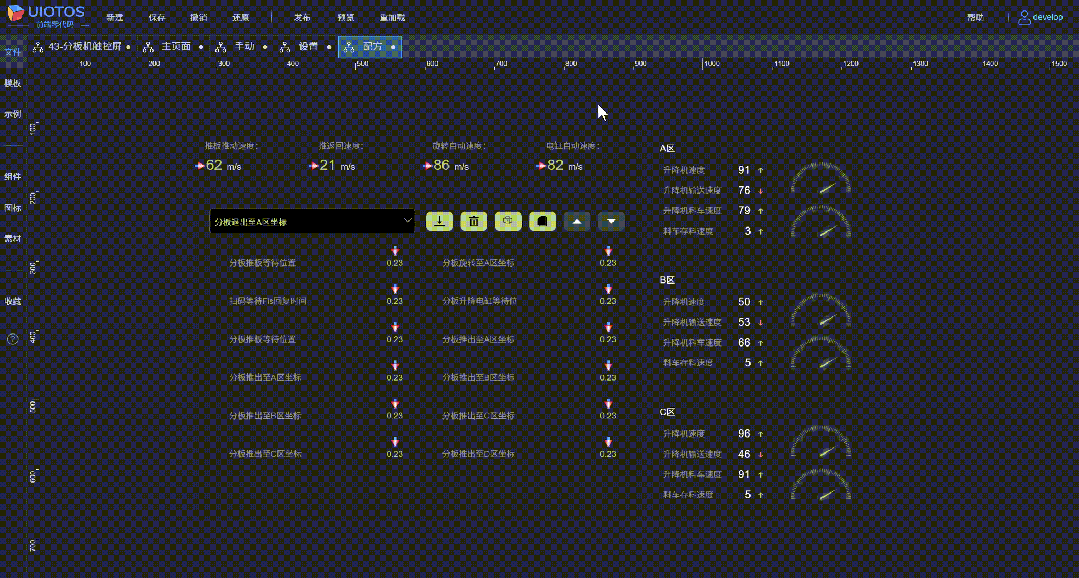The image size is (1079, 578).
Task: Click the B区 section heading
Action: coord(667,280)
